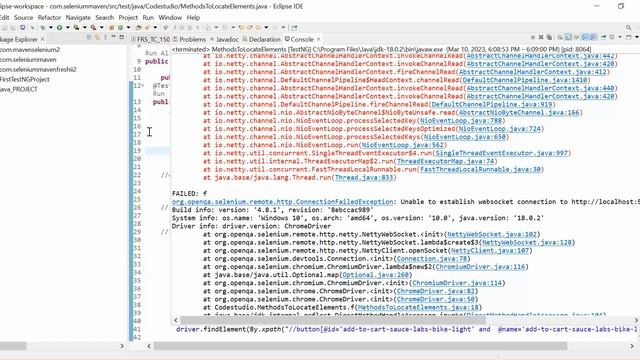Viewport: 640px width, 360px height.
Task: Open the ChromiumDriver.java:116 stack trace link
Action: coord(480,267)
